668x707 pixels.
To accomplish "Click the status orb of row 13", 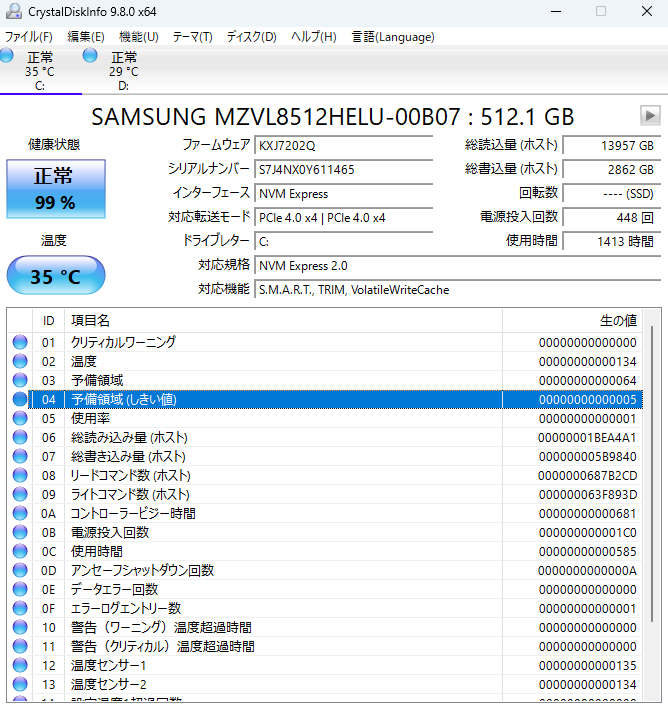I will tap(20, 684).
